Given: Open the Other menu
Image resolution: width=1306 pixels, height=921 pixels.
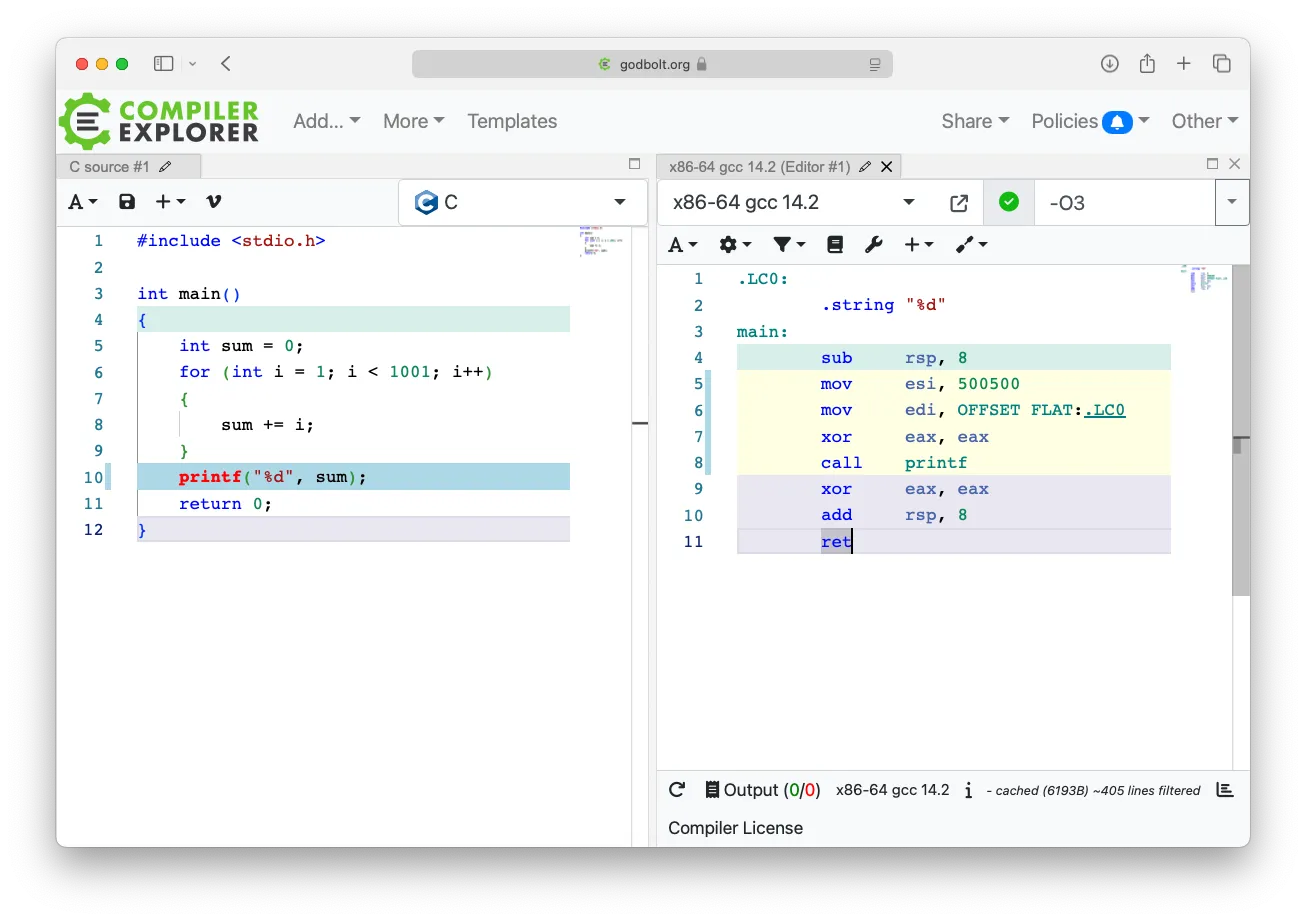Looking at the screenshot, I should pos(1205,121).
